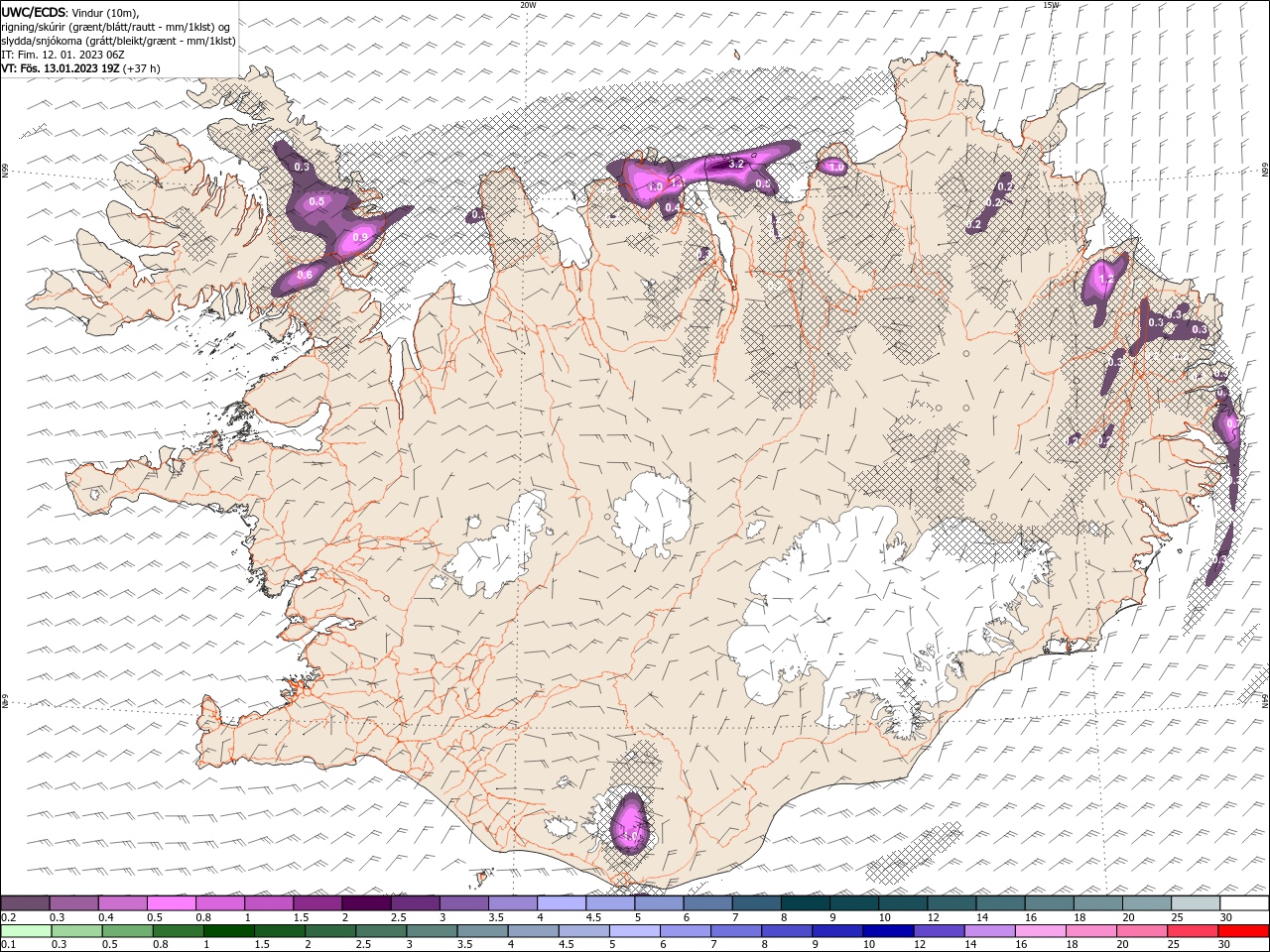This screenshot has height=952, width=1270.
Task: Select the pale grey 25–30 swatch in purple legend row
Action: (x=1196, y=903)
